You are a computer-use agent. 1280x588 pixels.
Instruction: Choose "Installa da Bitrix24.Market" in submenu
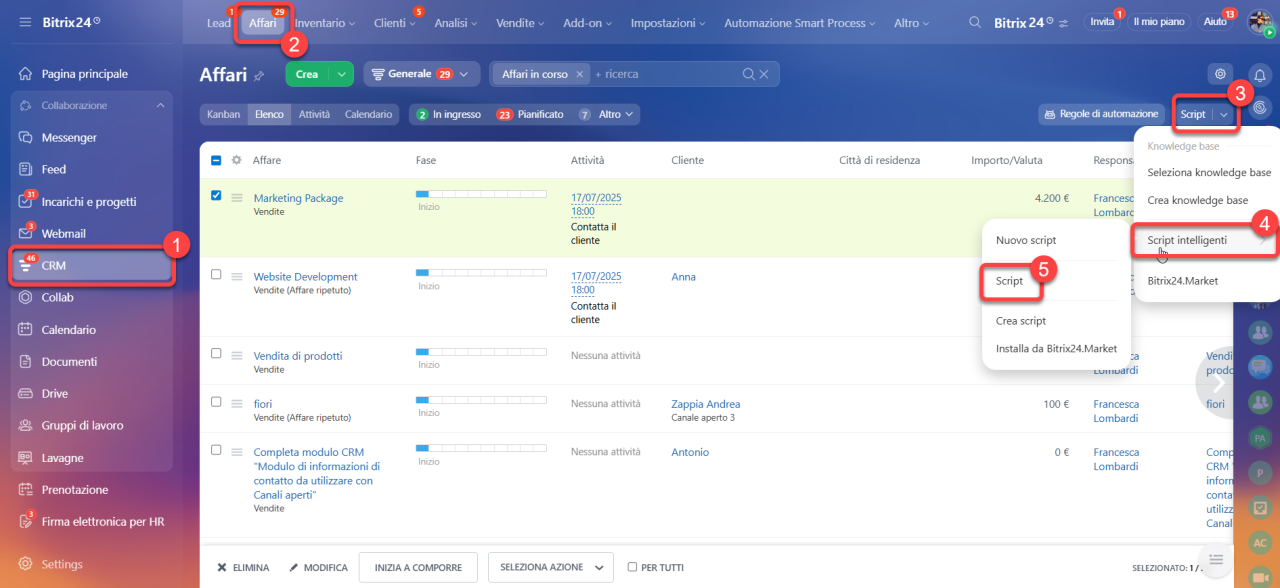tap(1056, 349)
